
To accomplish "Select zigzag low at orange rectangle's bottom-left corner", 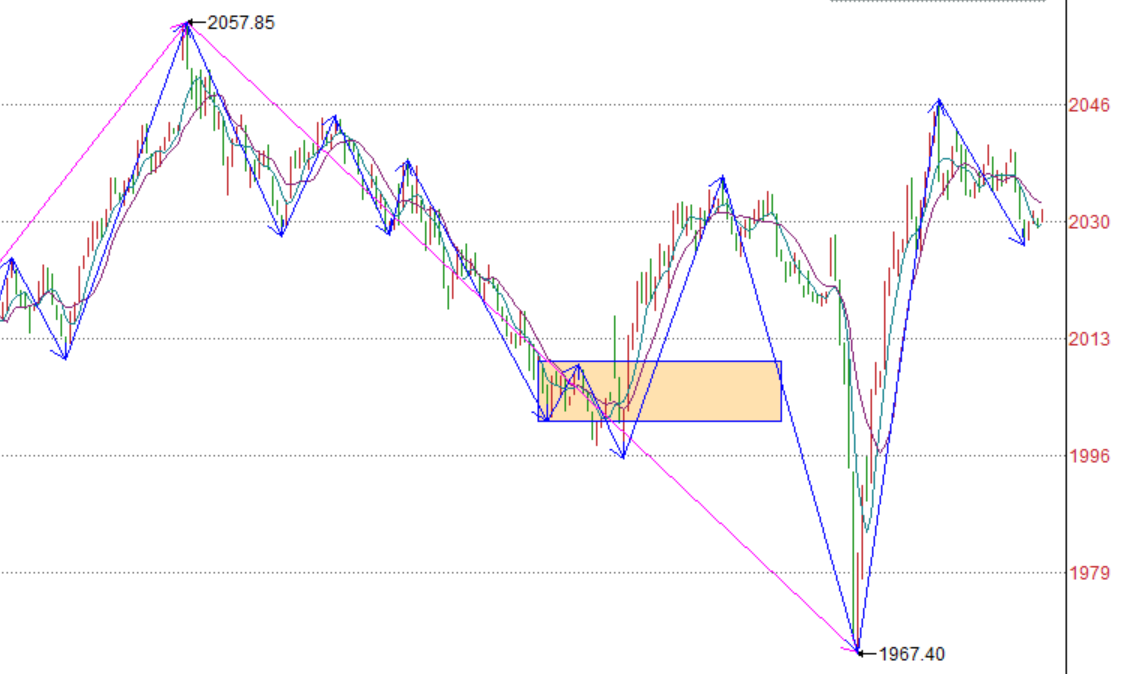I will (543, 419).
